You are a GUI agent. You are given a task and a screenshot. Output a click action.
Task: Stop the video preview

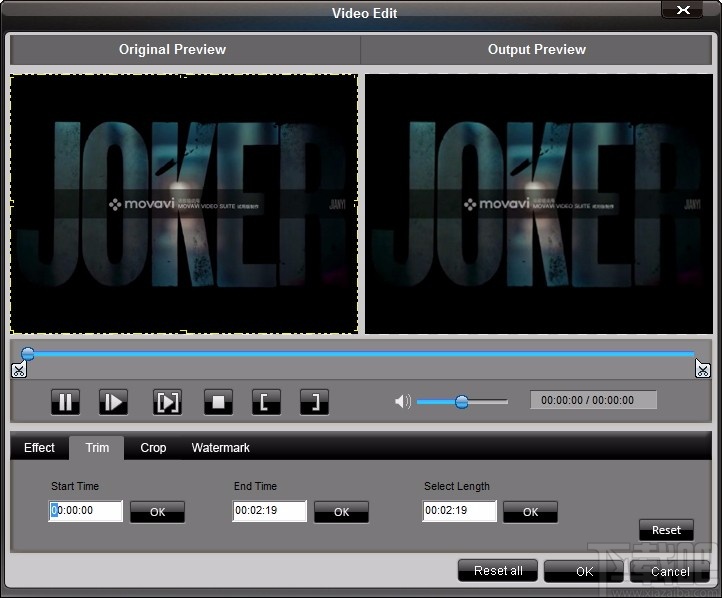coord(218,402)
